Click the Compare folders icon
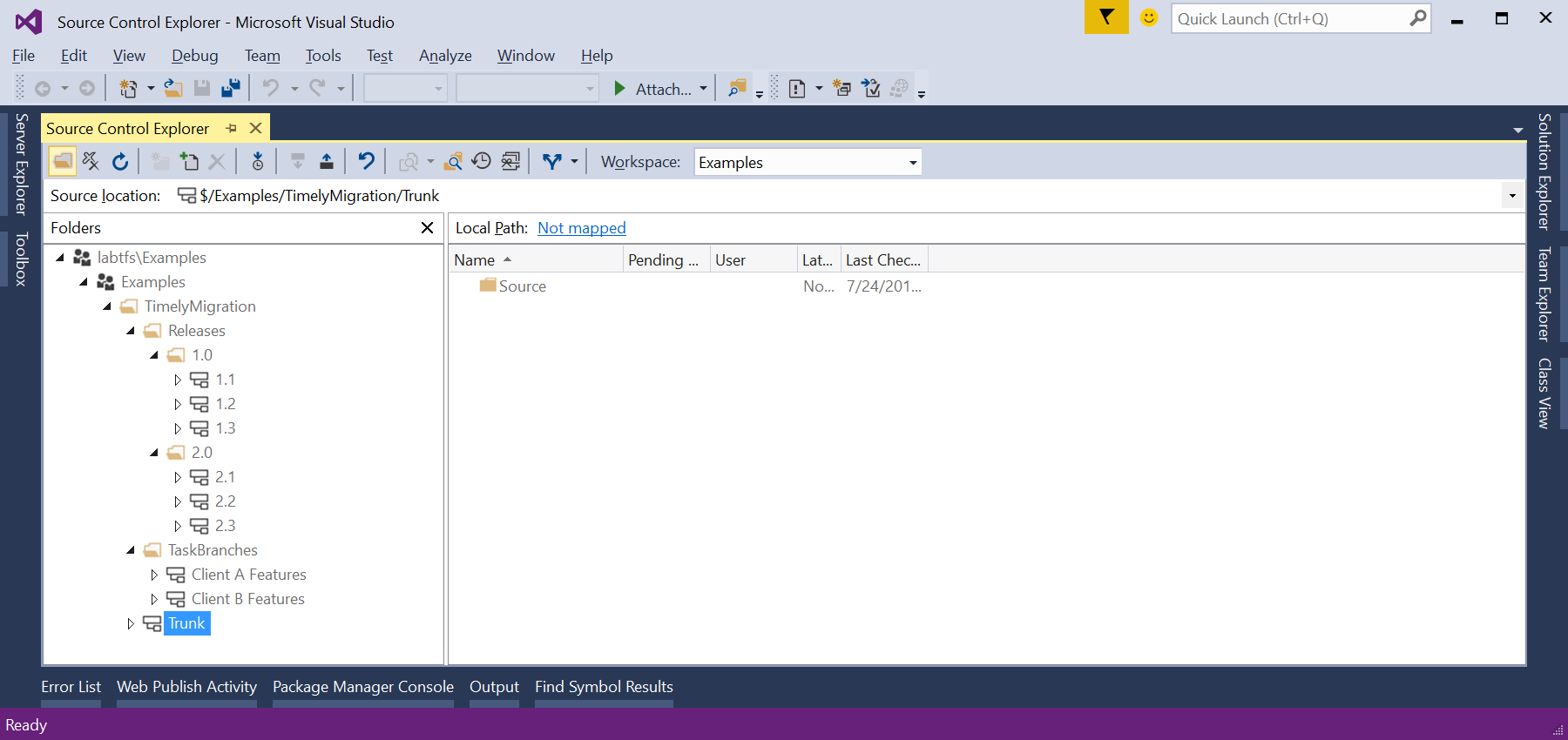 [x=511, y=161]
